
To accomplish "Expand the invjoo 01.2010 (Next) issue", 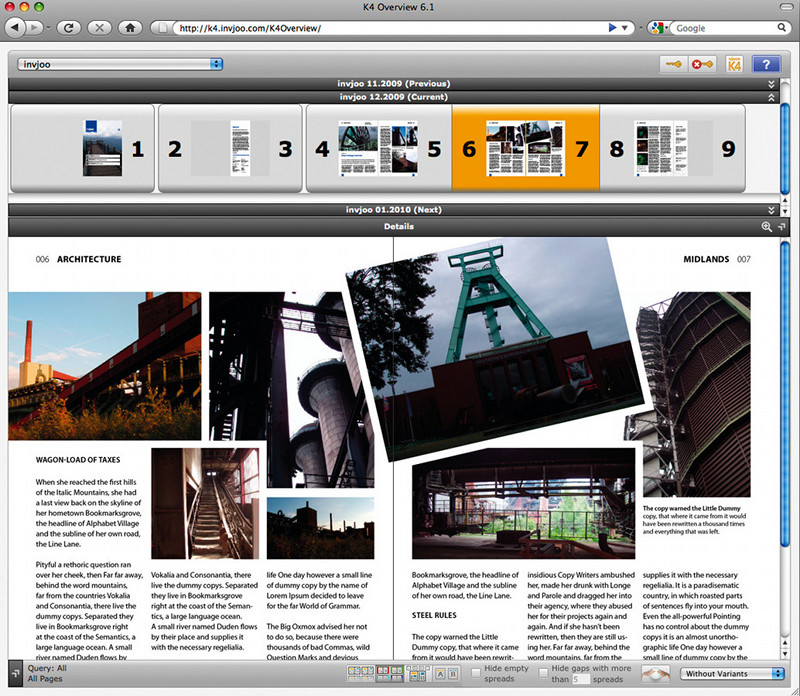I will pyautogui.click(x=771, y=210).
